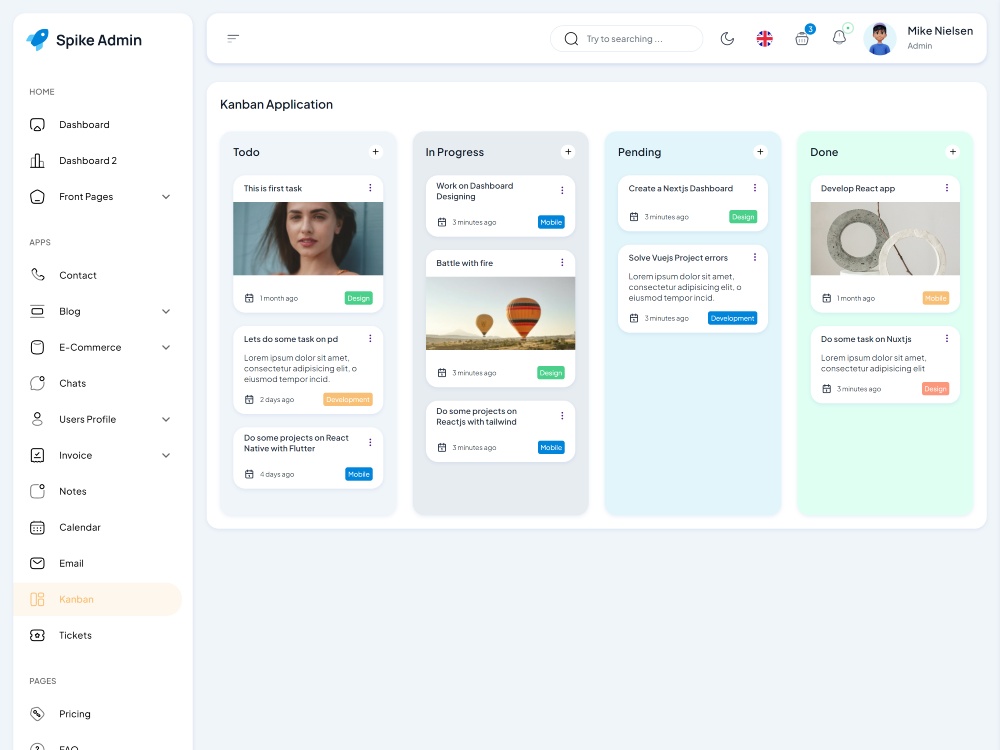Viewport: 1000px width, 750px height.
Task: Toggle sidebar with hamburger menu icon
Action: [233, 38]
